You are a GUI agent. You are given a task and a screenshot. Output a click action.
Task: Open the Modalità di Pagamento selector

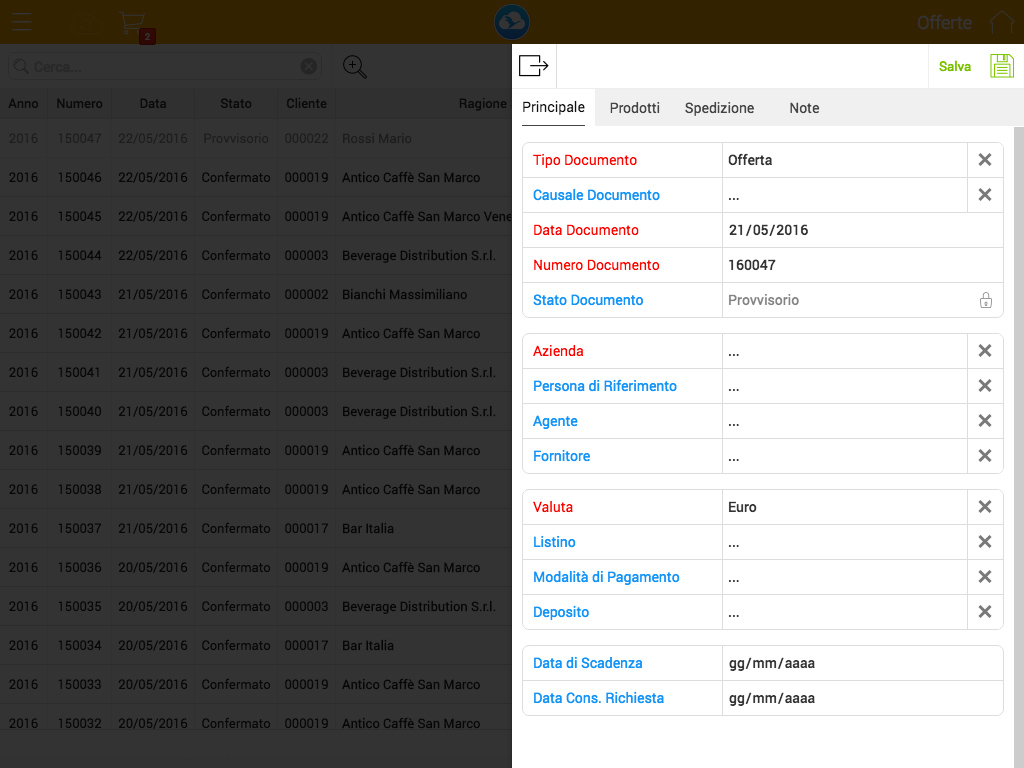[x=844, y=577]
